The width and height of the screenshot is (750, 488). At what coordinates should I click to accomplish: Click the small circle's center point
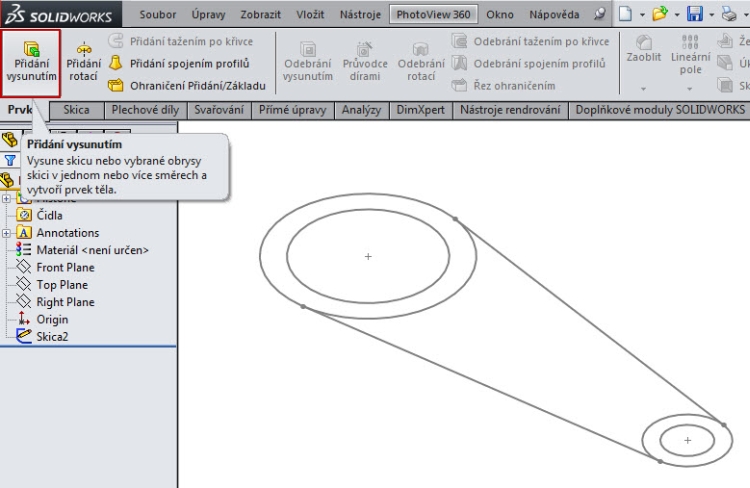click(x=687, y=440)
